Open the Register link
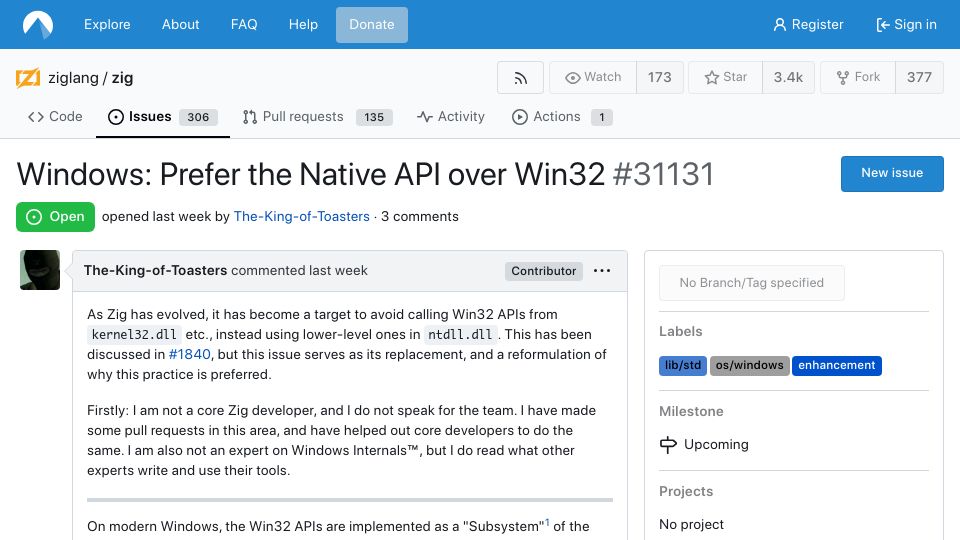Viewport: 960px width, 540px height. pyautogui.click(x=808, y=24)
